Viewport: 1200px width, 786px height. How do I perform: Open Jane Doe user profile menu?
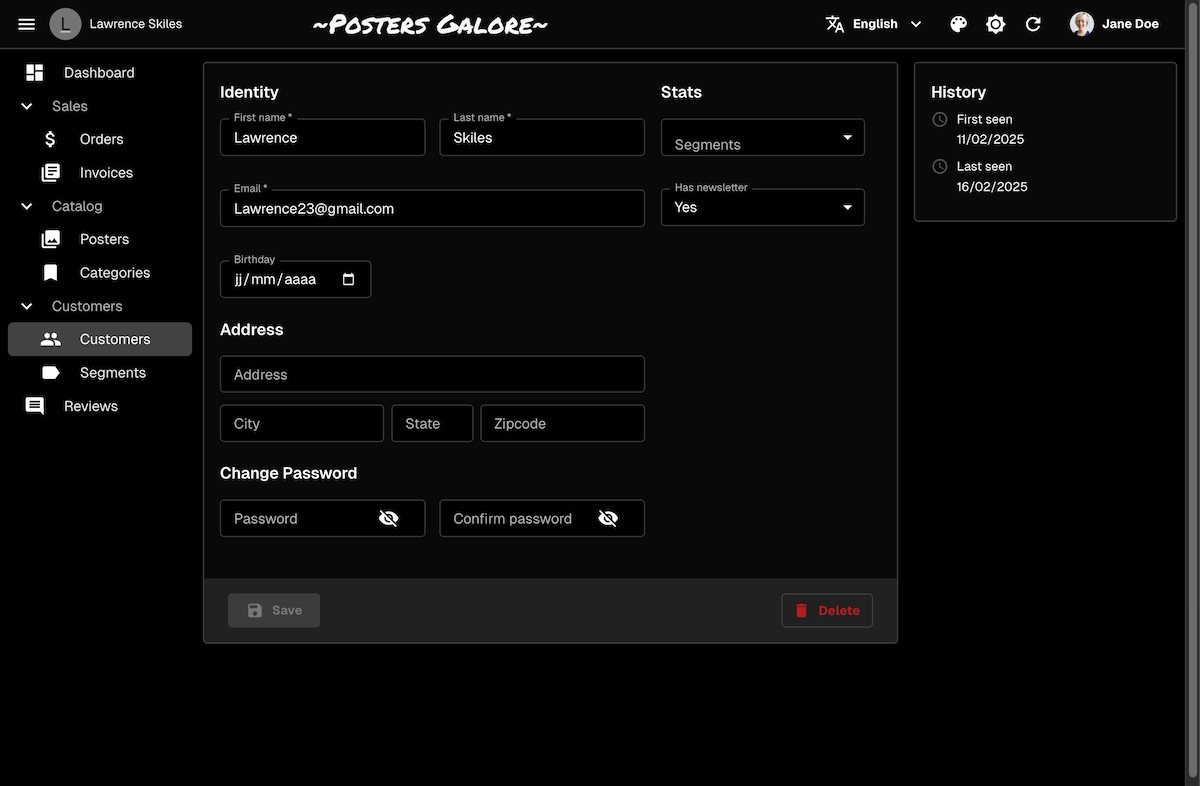(1115, 24)
